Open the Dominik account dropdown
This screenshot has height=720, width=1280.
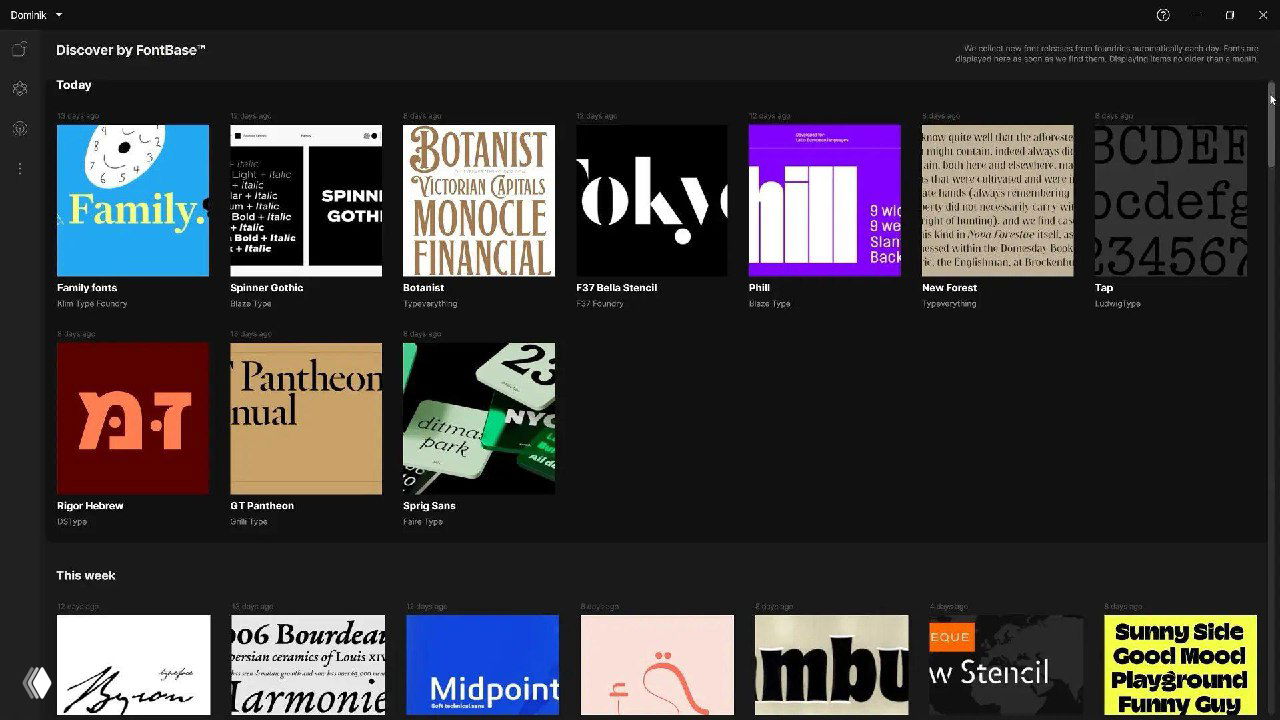coord(37,15)
